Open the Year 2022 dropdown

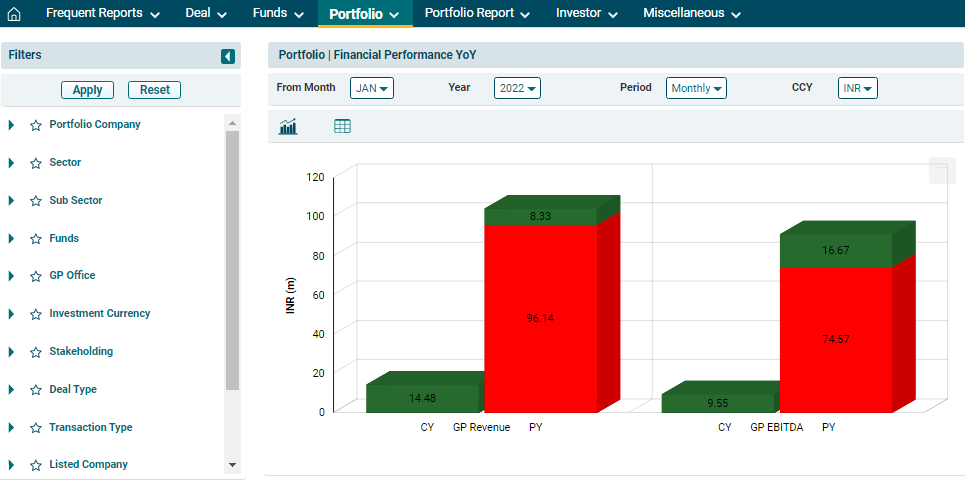pyautogui.click(x=517, y=88)
